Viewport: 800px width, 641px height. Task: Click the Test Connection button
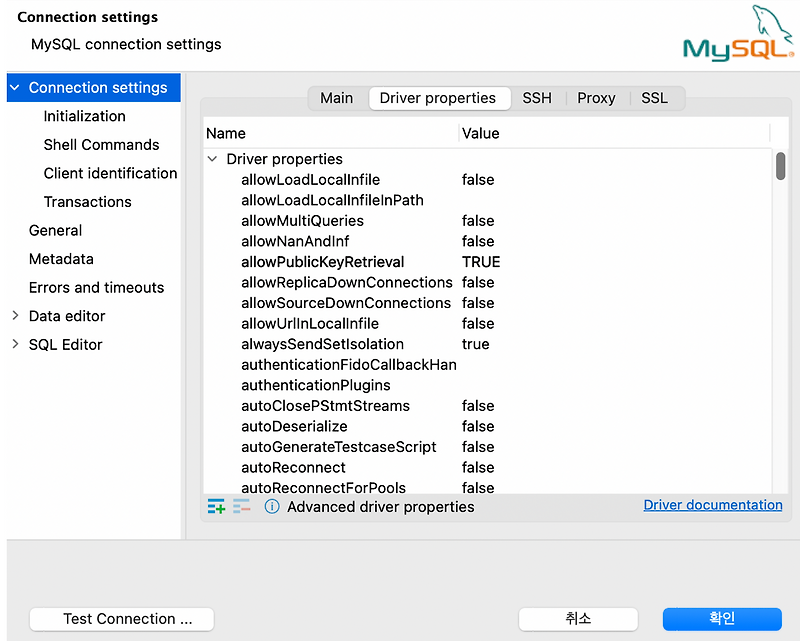pos(121,619)
